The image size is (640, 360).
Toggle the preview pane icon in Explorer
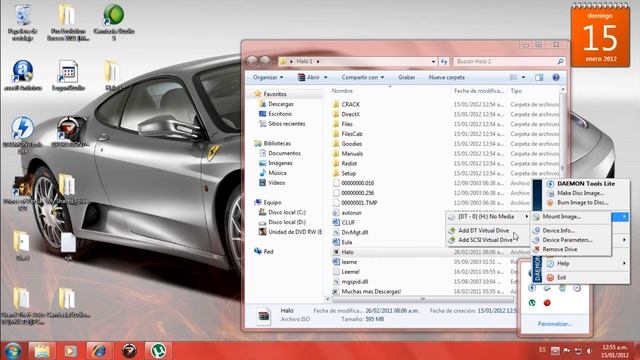tap(539, 77)
